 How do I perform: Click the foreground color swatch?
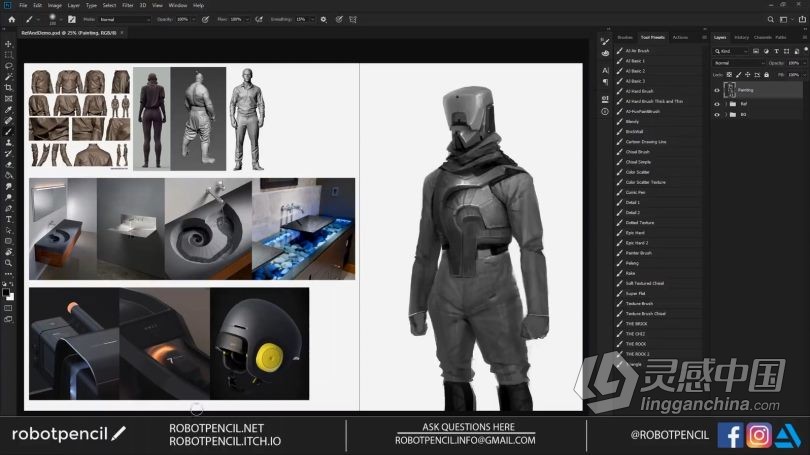point(6,293)
